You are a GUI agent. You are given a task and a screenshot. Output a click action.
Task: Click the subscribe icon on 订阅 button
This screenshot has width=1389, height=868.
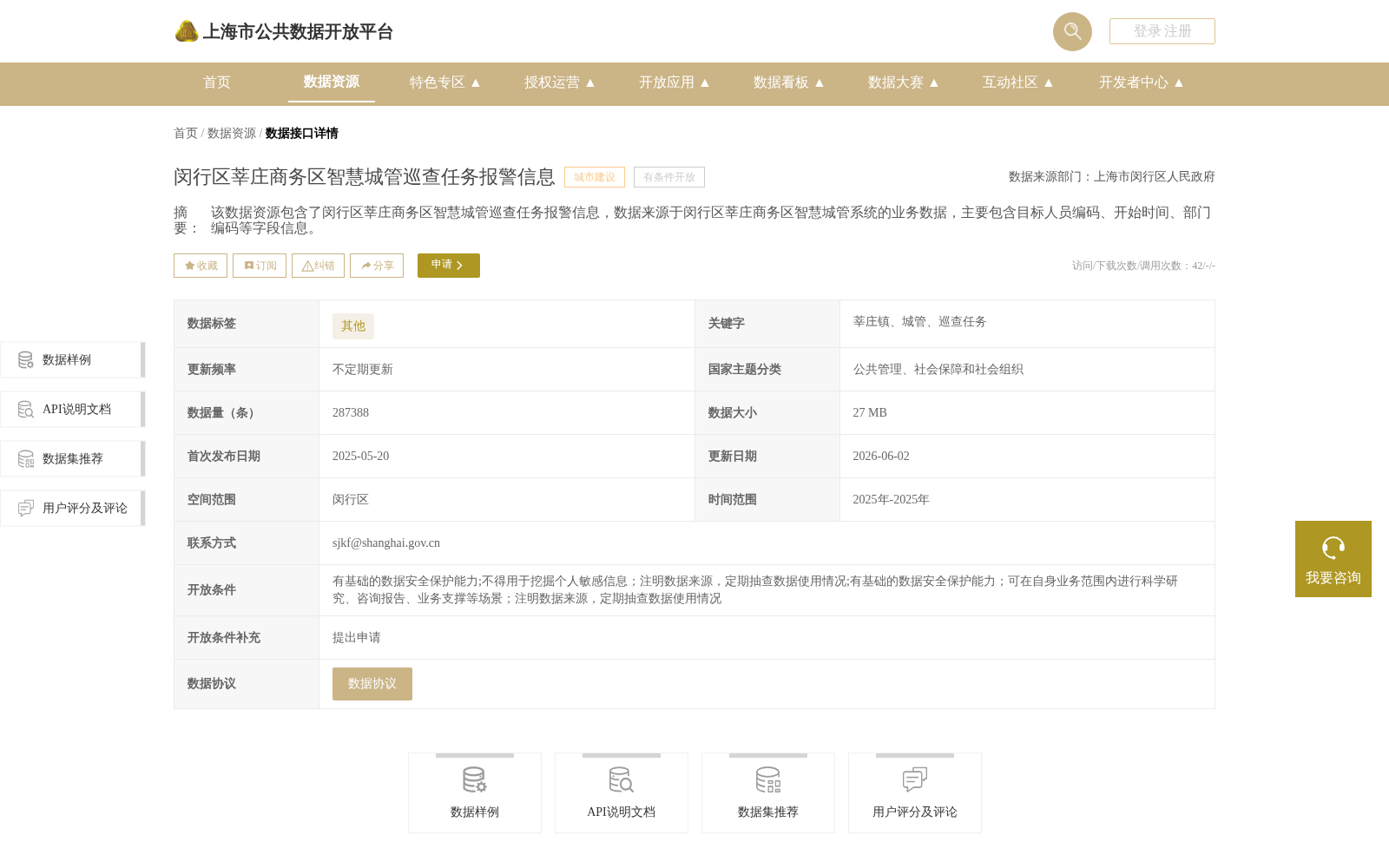(x=249, y=266)
